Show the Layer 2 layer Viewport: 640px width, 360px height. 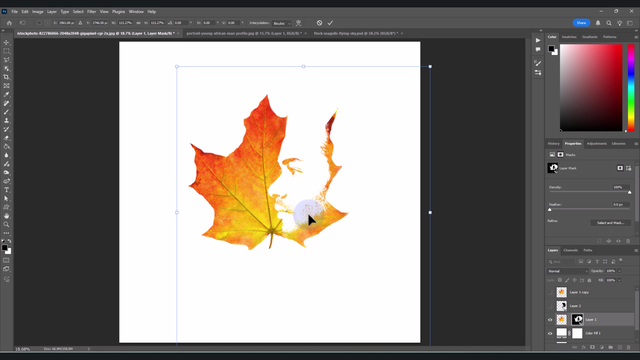(550, 306)
